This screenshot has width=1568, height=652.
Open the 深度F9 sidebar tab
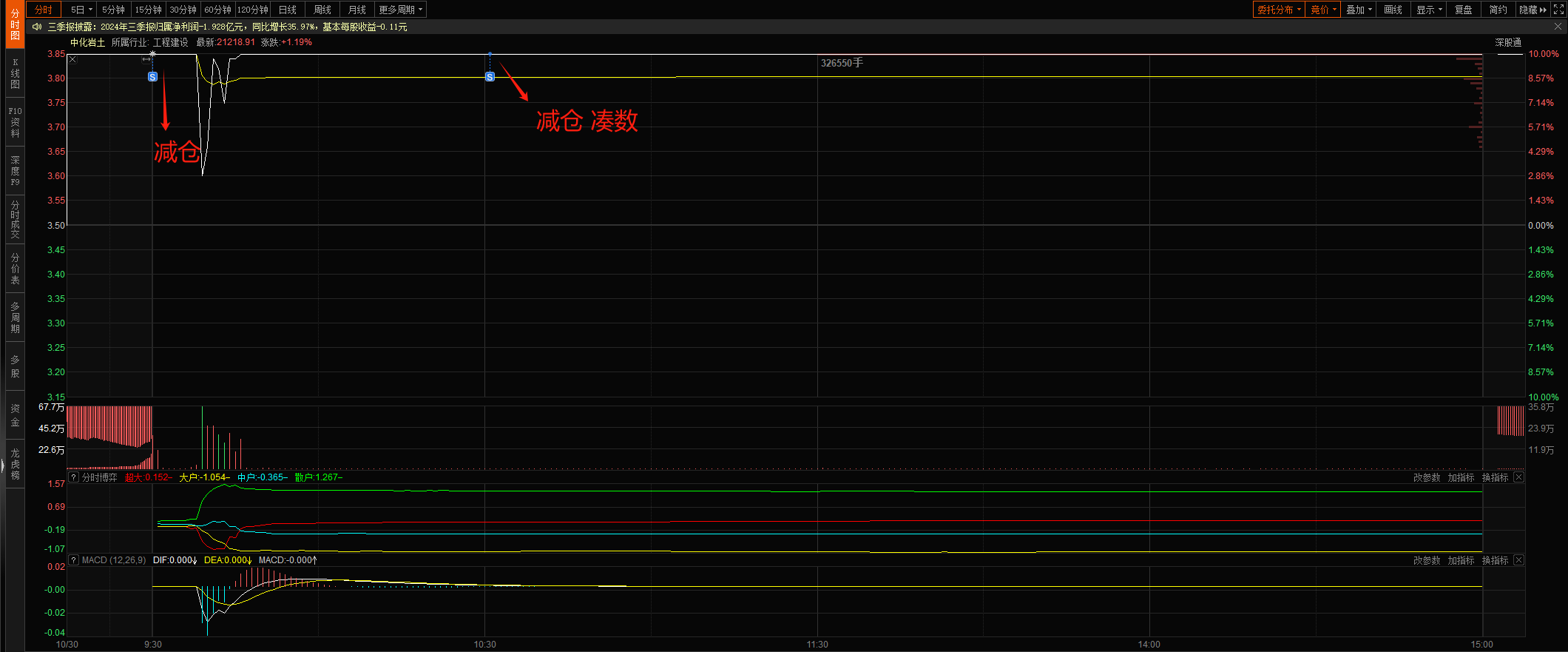coord(15,171)
